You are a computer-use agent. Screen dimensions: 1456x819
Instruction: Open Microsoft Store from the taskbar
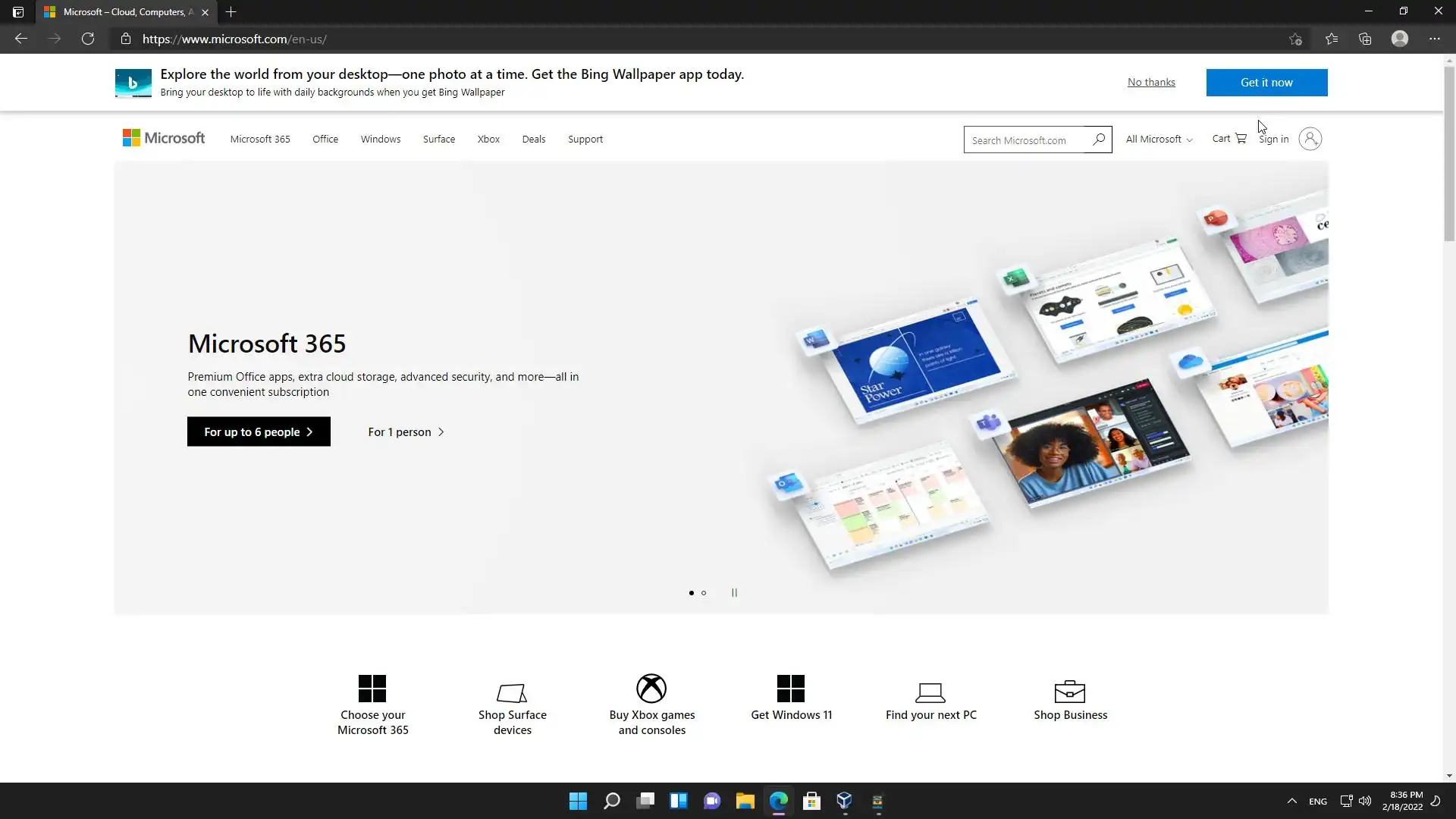point(811,801)
